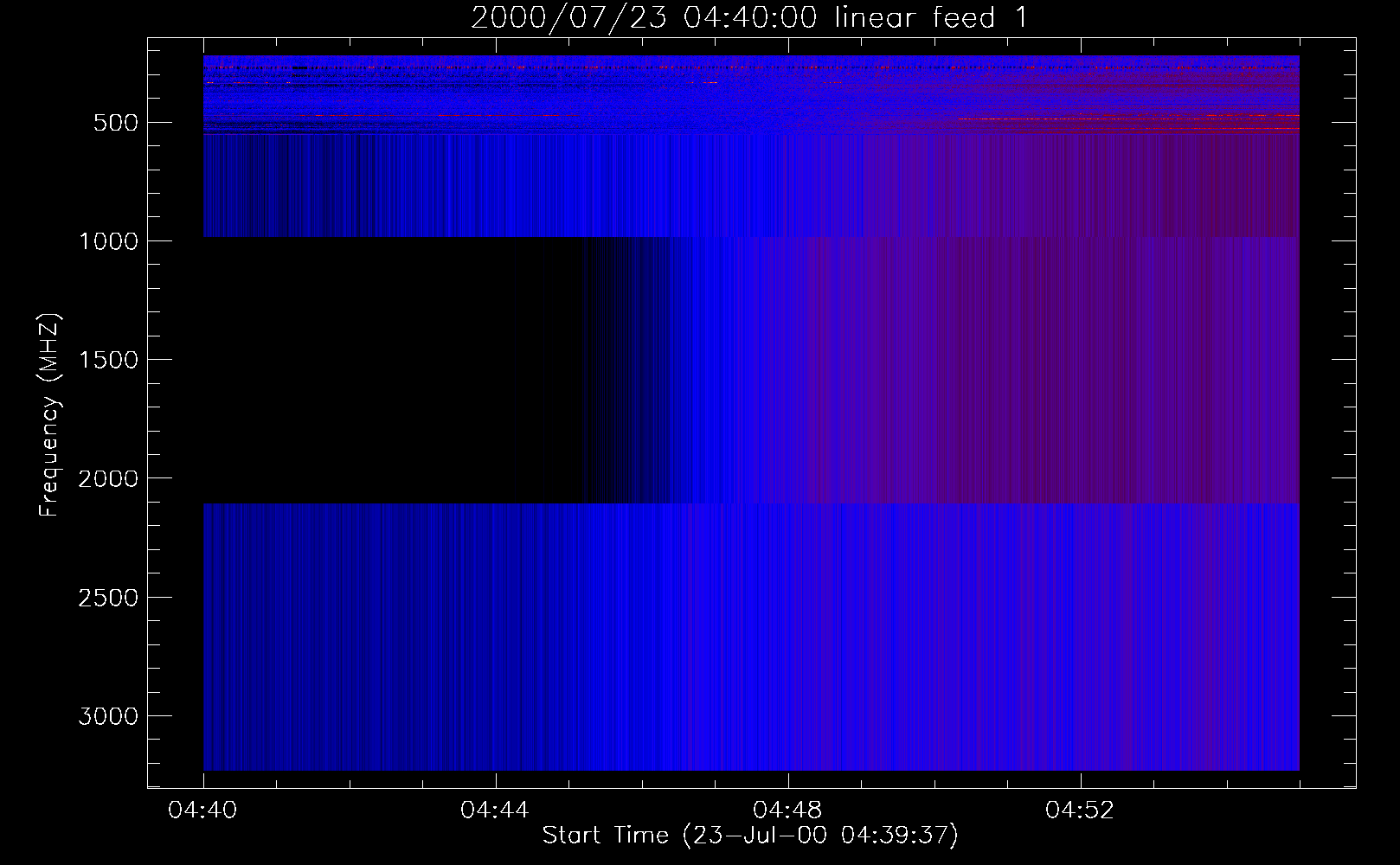Click the plot title '2000/07/23 04:40:00 linear feed 1'
The height and width of the screenshot is (865, 1400).
coord(749,17)
